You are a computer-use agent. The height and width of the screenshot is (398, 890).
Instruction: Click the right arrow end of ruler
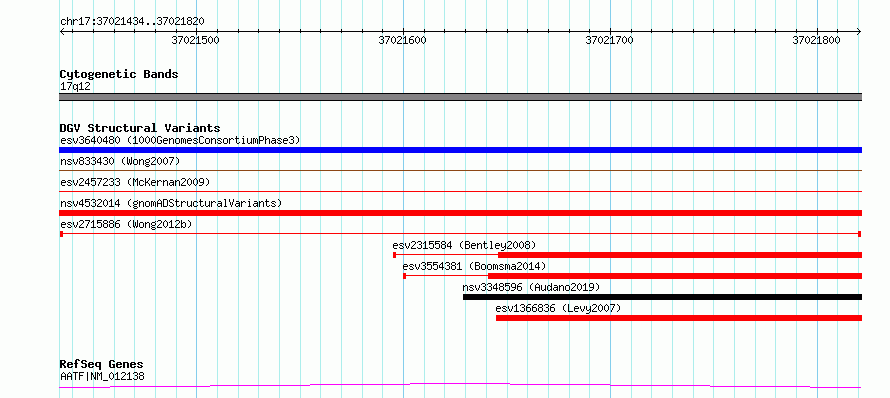coord(859,32)
